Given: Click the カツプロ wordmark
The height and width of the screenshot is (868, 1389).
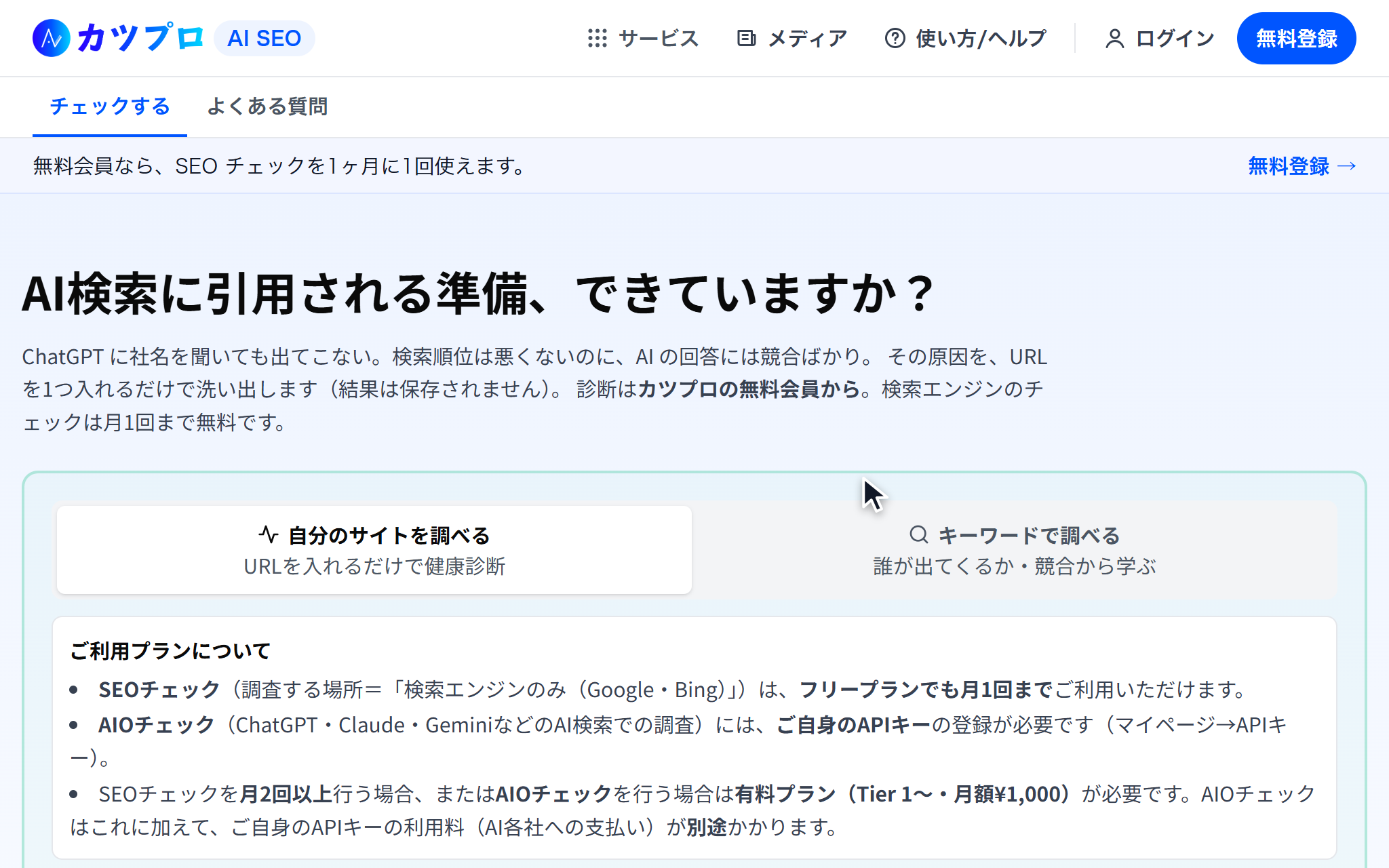Looking at the screenshot, I should 140,38.
